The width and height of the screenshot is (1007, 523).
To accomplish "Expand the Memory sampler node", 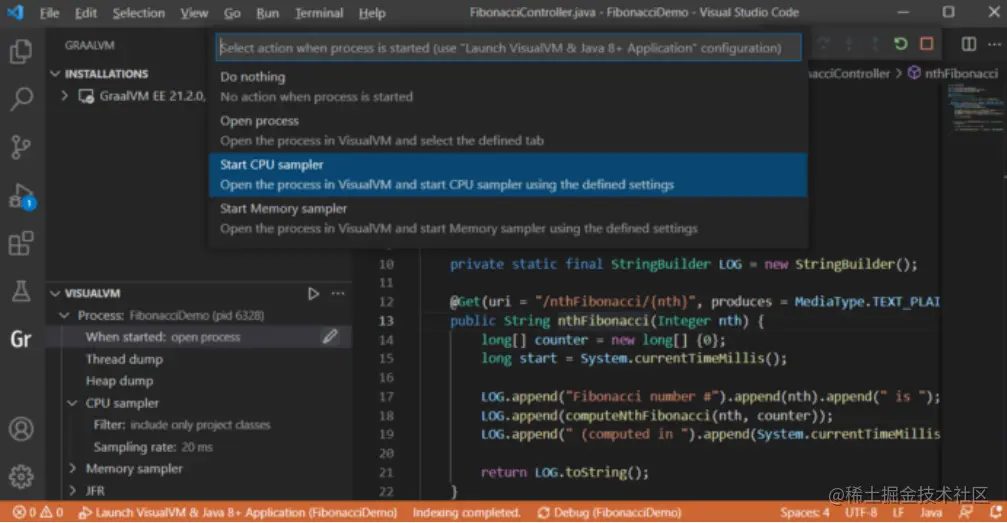I will tap(72, 468).
